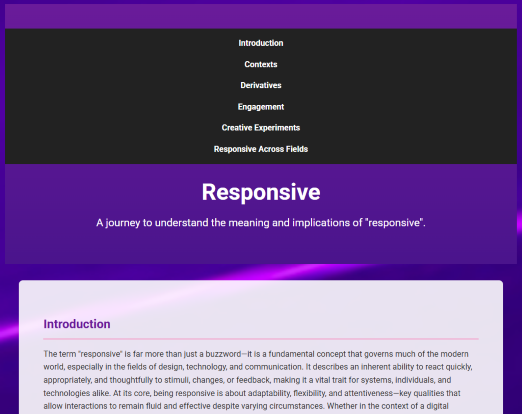Image resolution: width=522 pixels, height=414 pixels.
Task: Navigate to Responsive Across Fields
Action: click(x=261, y=149)
